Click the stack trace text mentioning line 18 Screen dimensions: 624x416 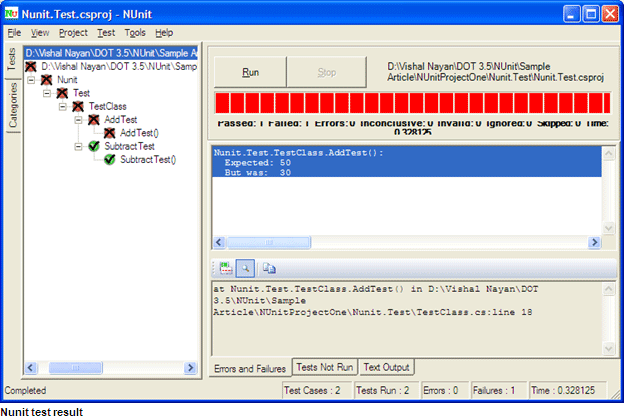pyautogui.click(x=375, y=301)
